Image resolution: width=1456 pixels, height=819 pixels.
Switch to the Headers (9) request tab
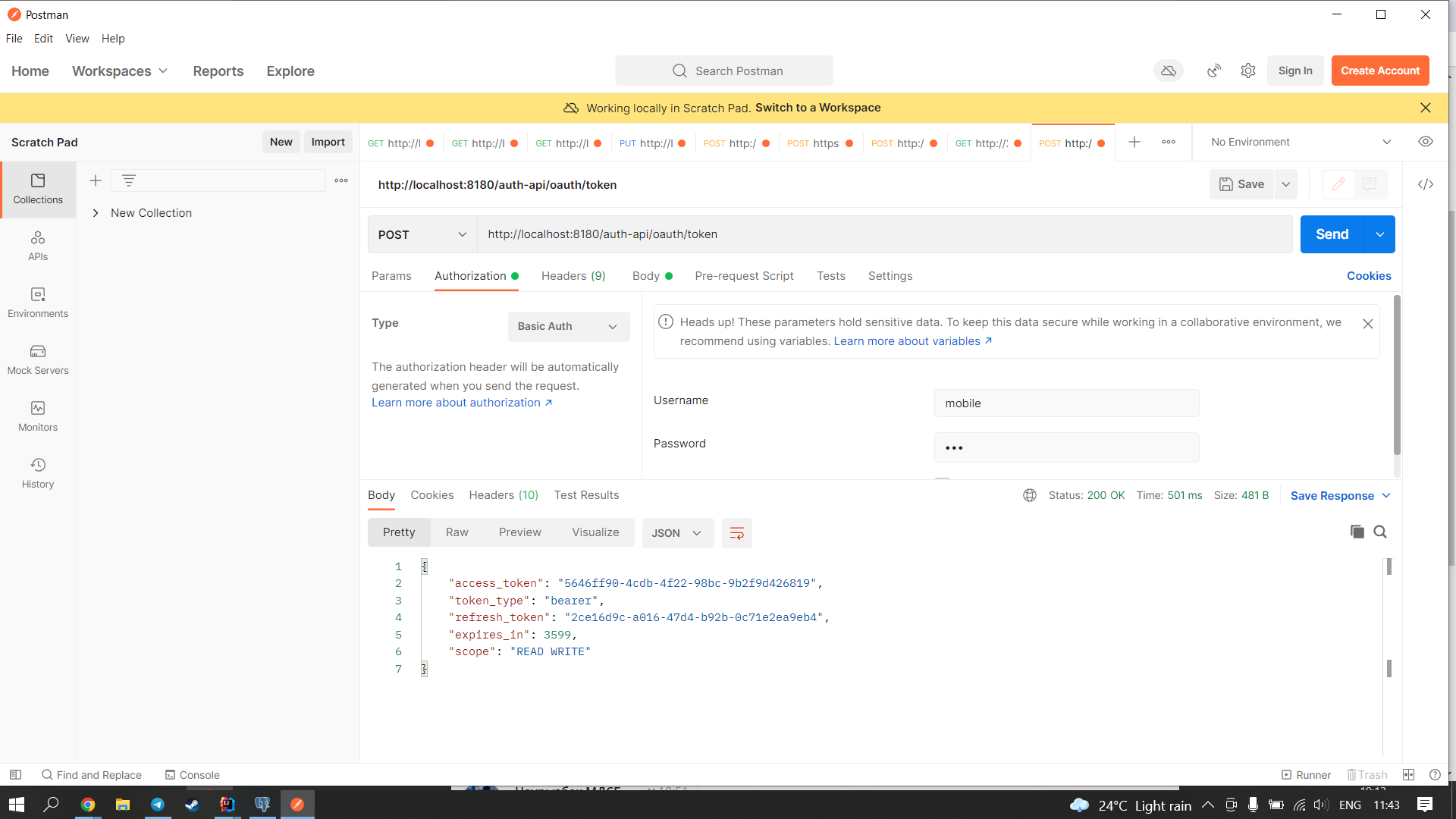(573, 276)
